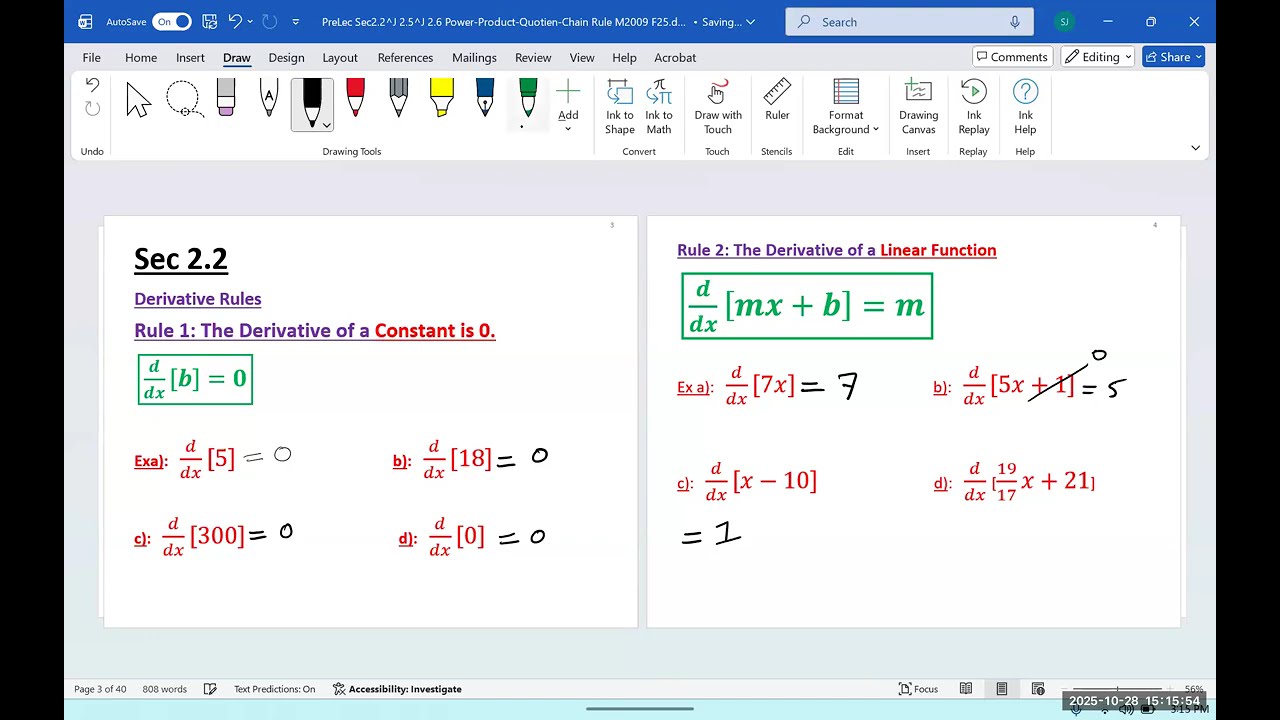Click Add pen plus icon
This screenshot has height=720, width=1280.
[568, 93]
